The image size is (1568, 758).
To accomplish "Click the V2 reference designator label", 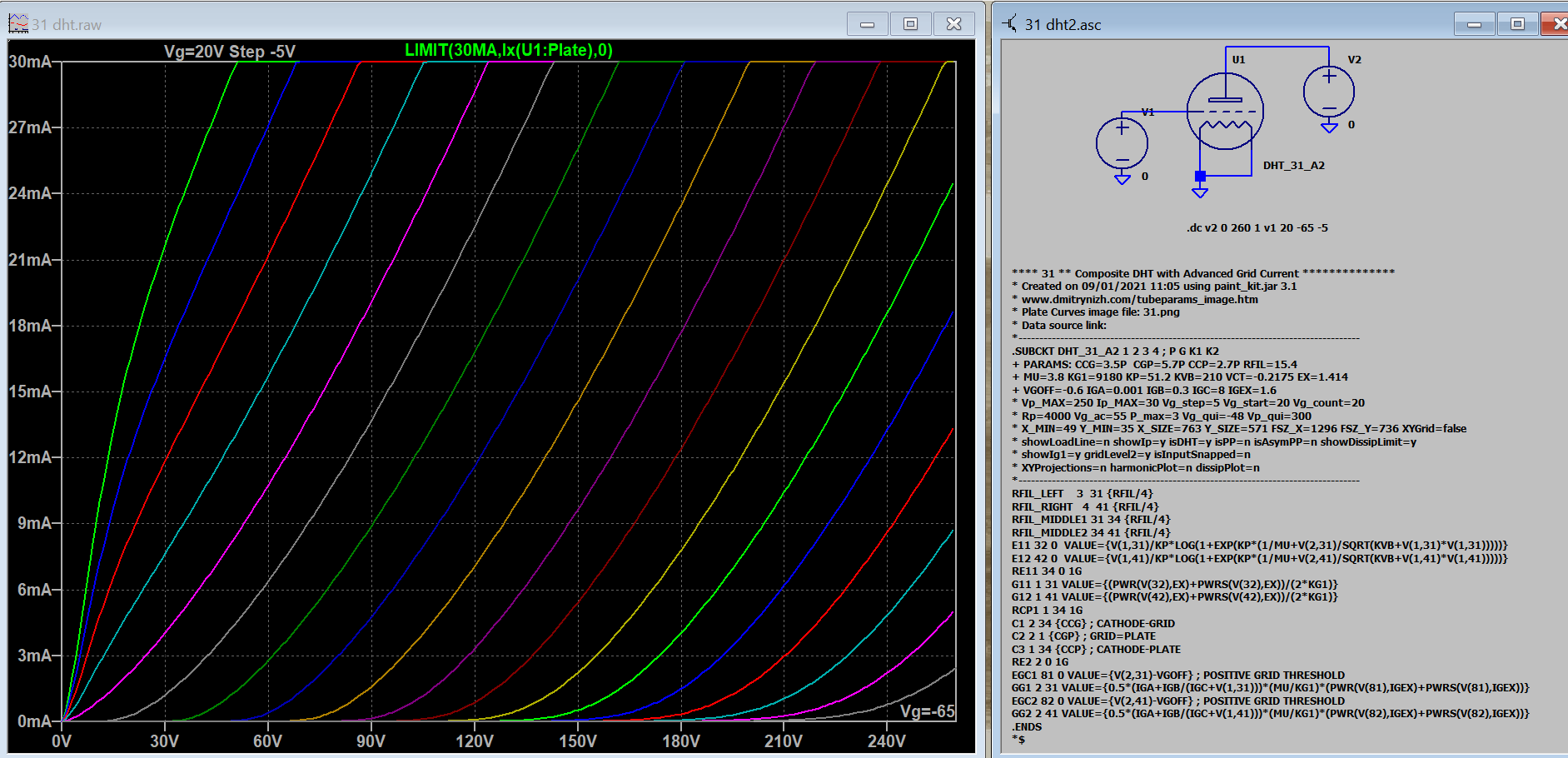I will coord(1354,60).
